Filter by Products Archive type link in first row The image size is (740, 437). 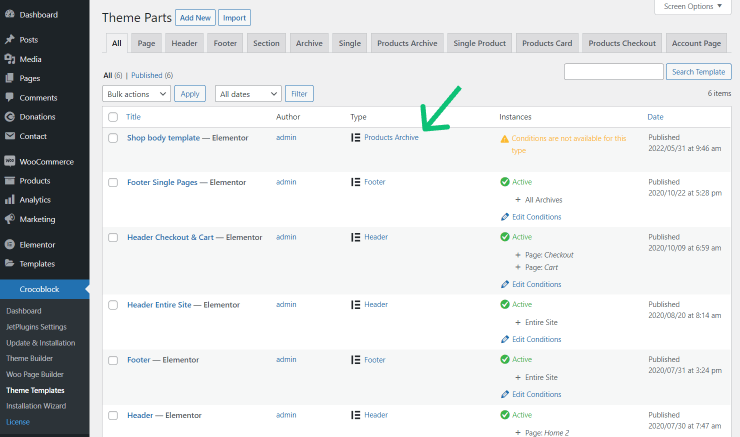click(x=391, y=137)
